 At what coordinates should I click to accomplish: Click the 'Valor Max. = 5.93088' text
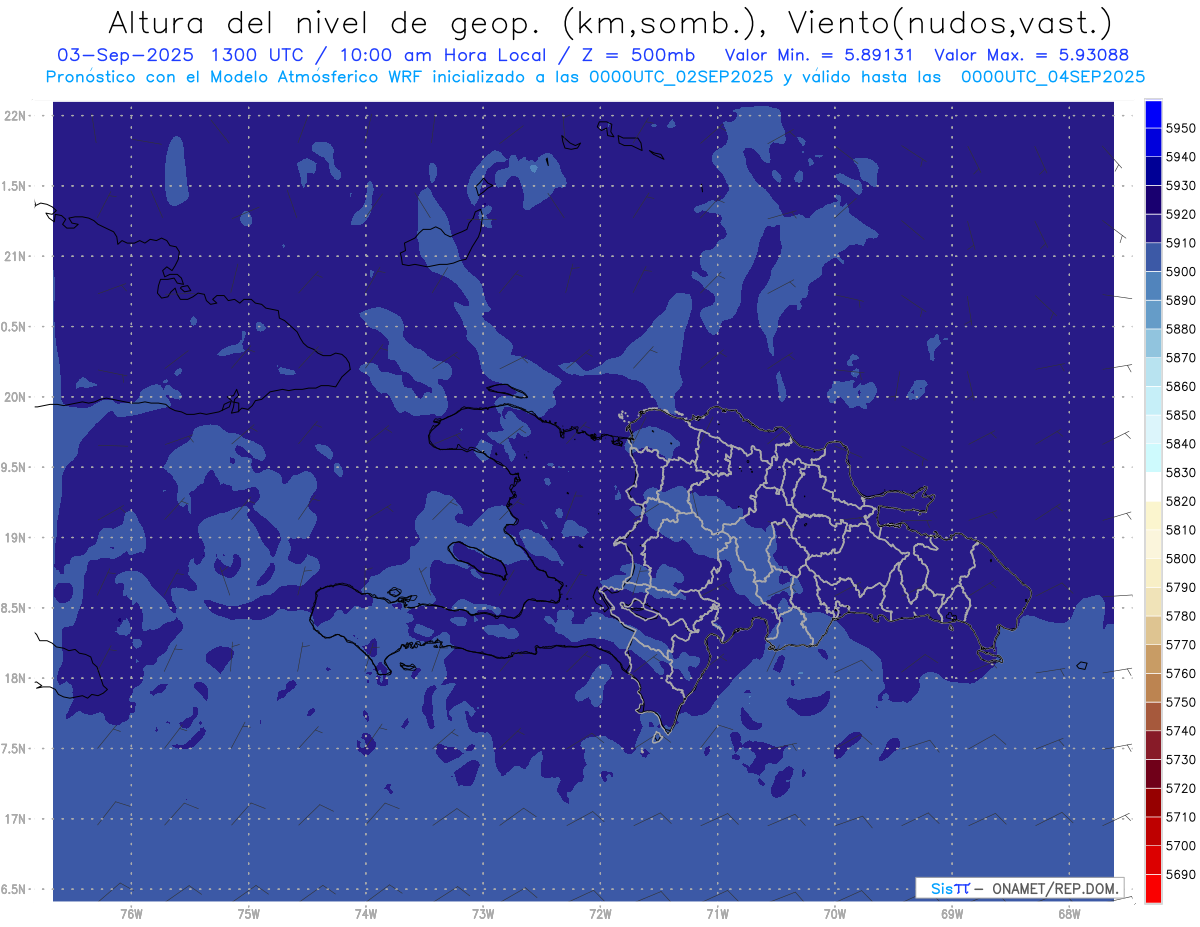pos(1031,55)
